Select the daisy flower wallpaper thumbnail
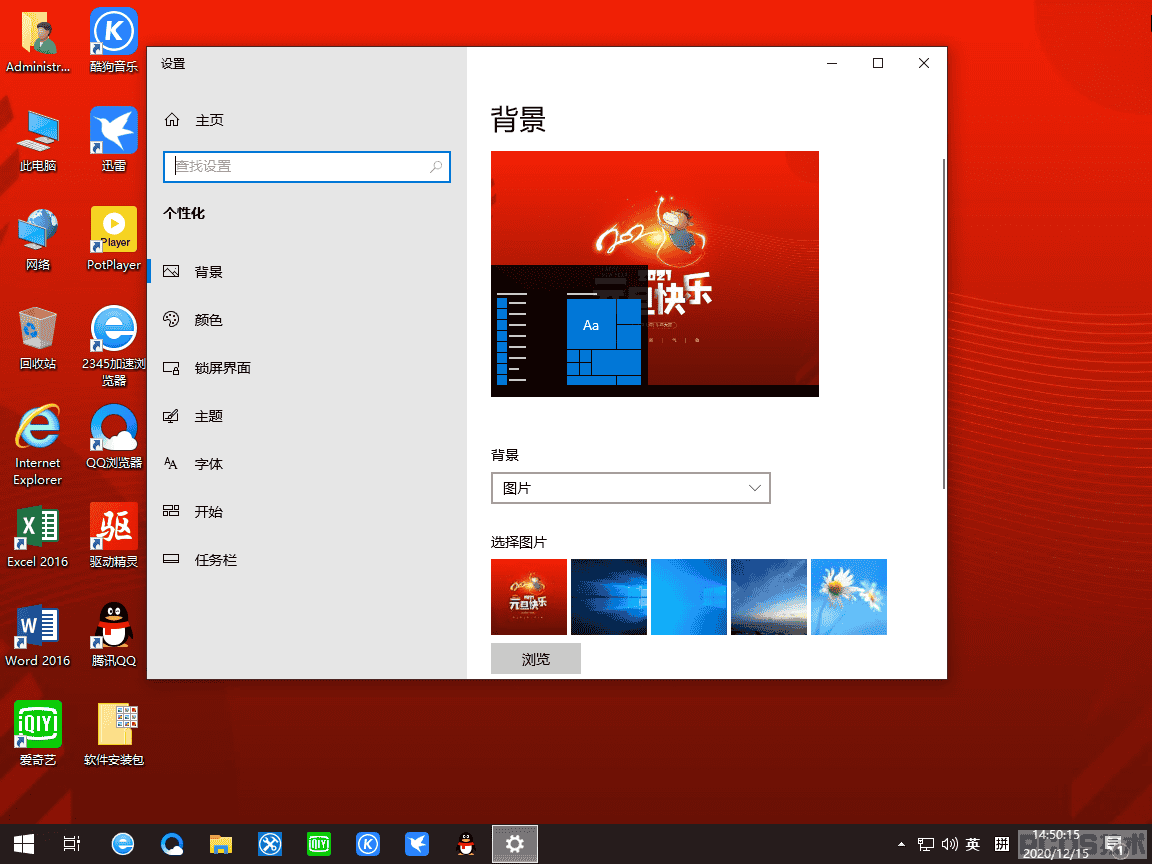The width and height of the screenshot is (1152, 864). 849,597
